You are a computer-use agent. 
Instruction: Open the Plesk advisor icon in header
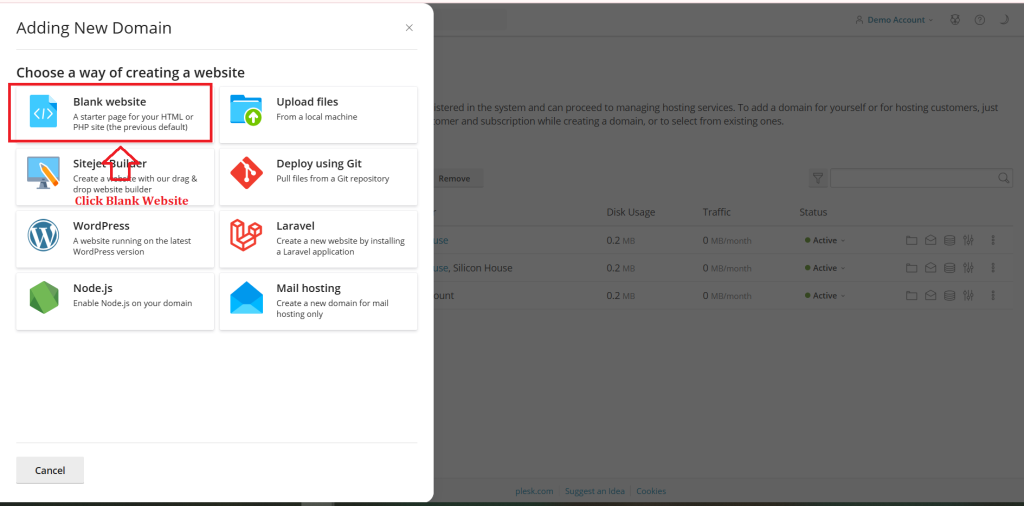point(955,20)
